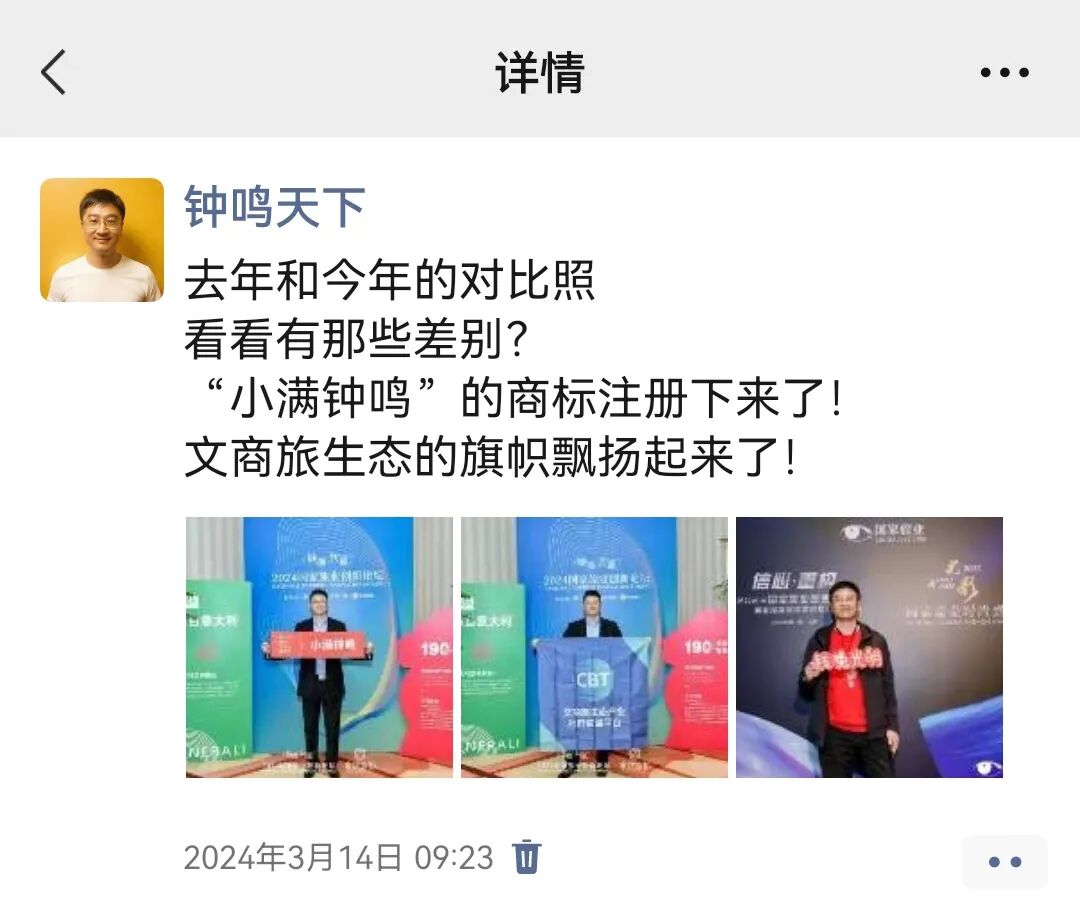Tap the red 小满钟鸣 banner in first photo
Image resolution: width=1080 pixels, height=900 pixels.
coord(319,645)
